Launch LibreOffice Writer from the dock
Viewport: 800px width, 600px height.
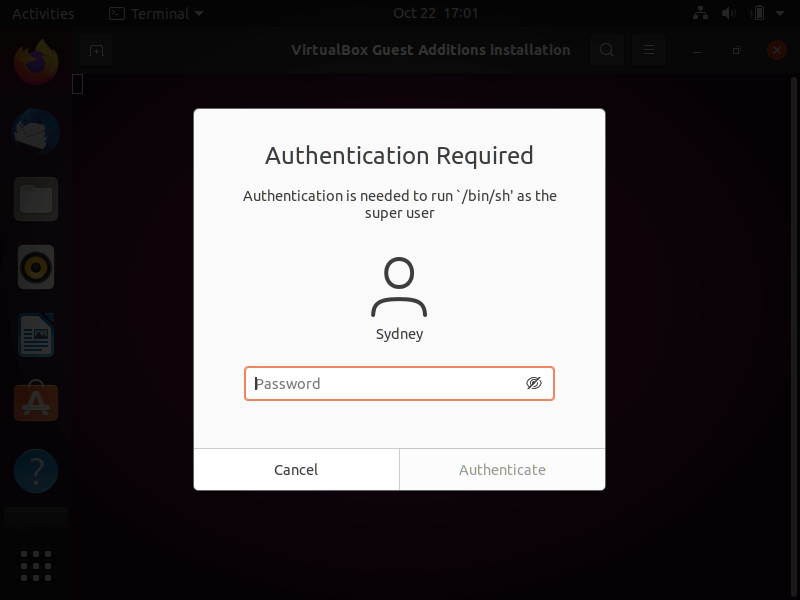(35, 335)
